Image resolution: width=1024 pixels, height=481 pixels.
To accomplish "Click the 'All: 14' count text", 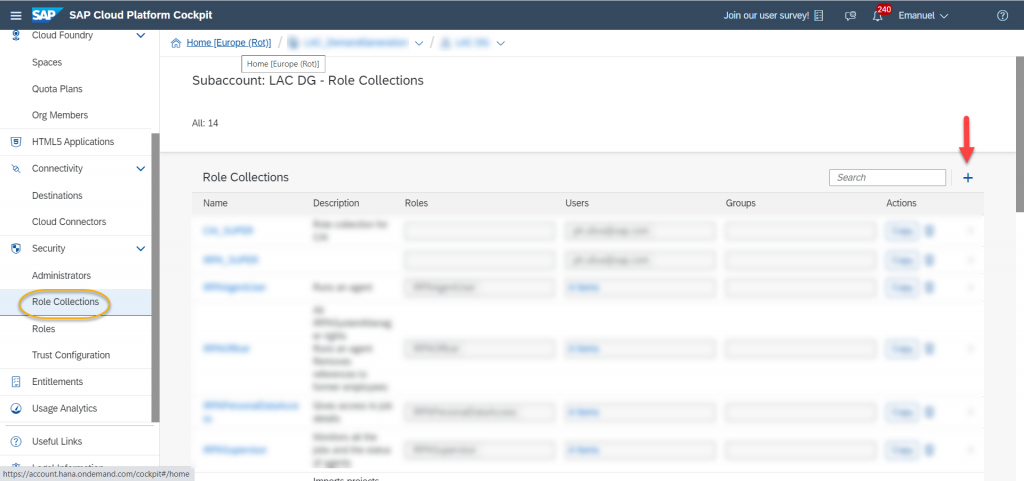I will [205, 123].
